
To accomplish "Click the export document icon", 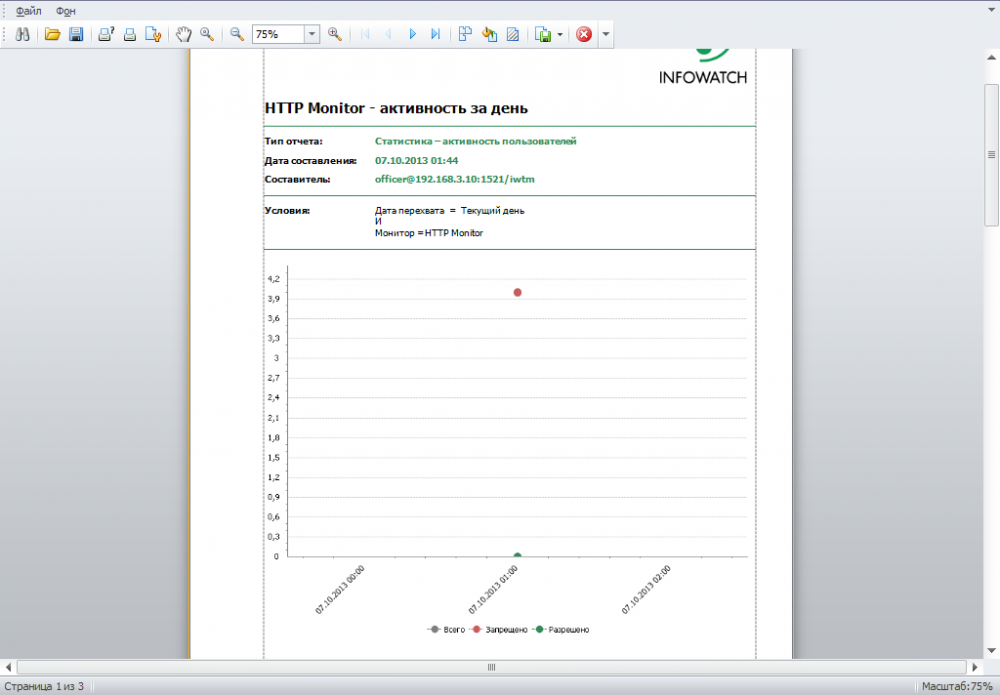I will click(x=543, y=34).
